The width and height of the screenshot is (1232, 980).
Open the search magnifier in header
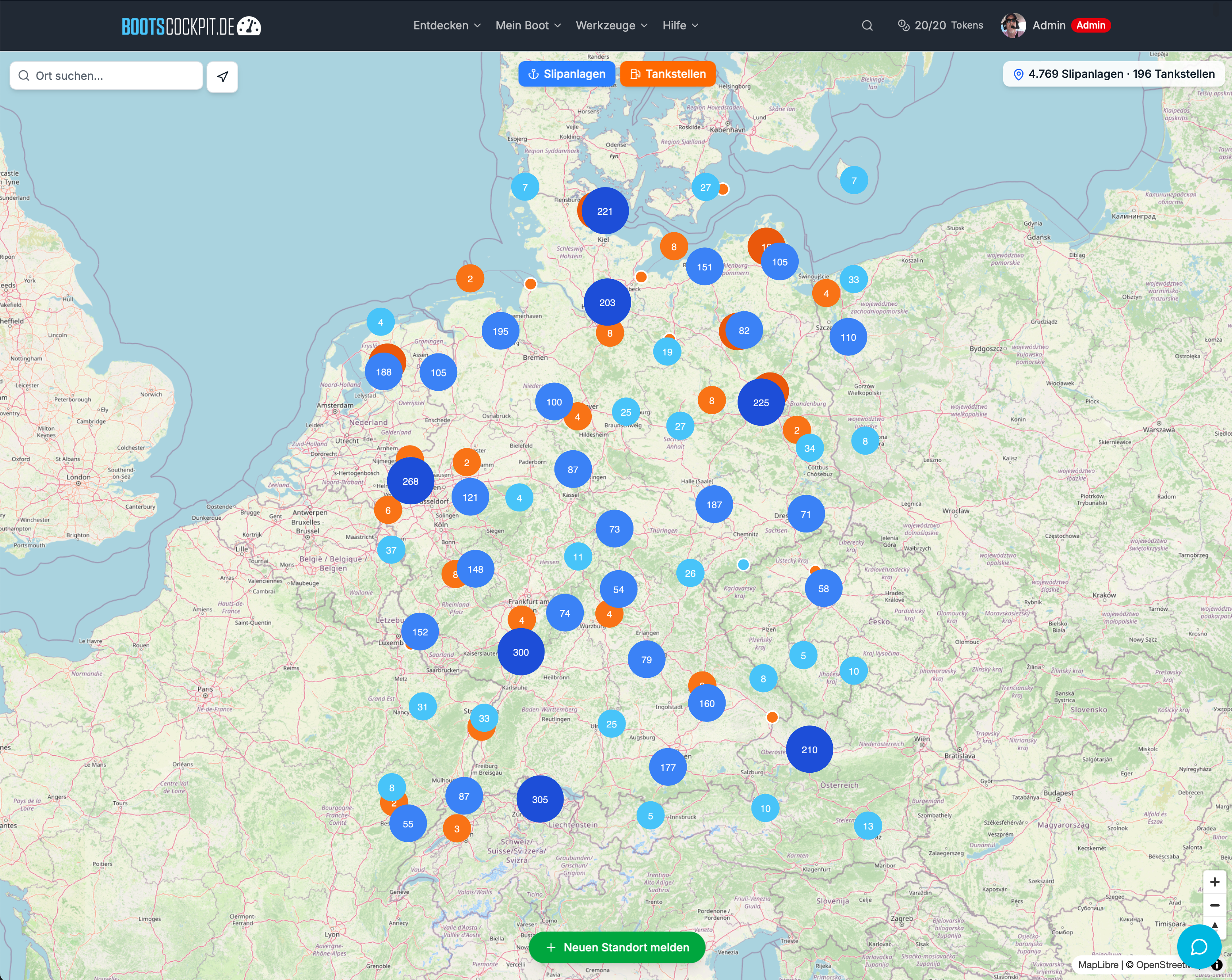pyautogui.click(x=867, y=25)
